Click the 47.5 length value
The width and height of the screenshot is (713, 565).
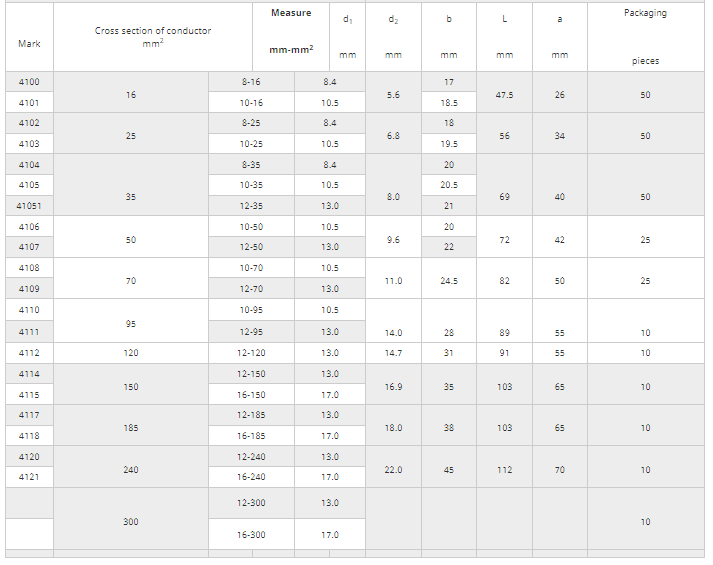pyautogui.click(x=504, y=95)
